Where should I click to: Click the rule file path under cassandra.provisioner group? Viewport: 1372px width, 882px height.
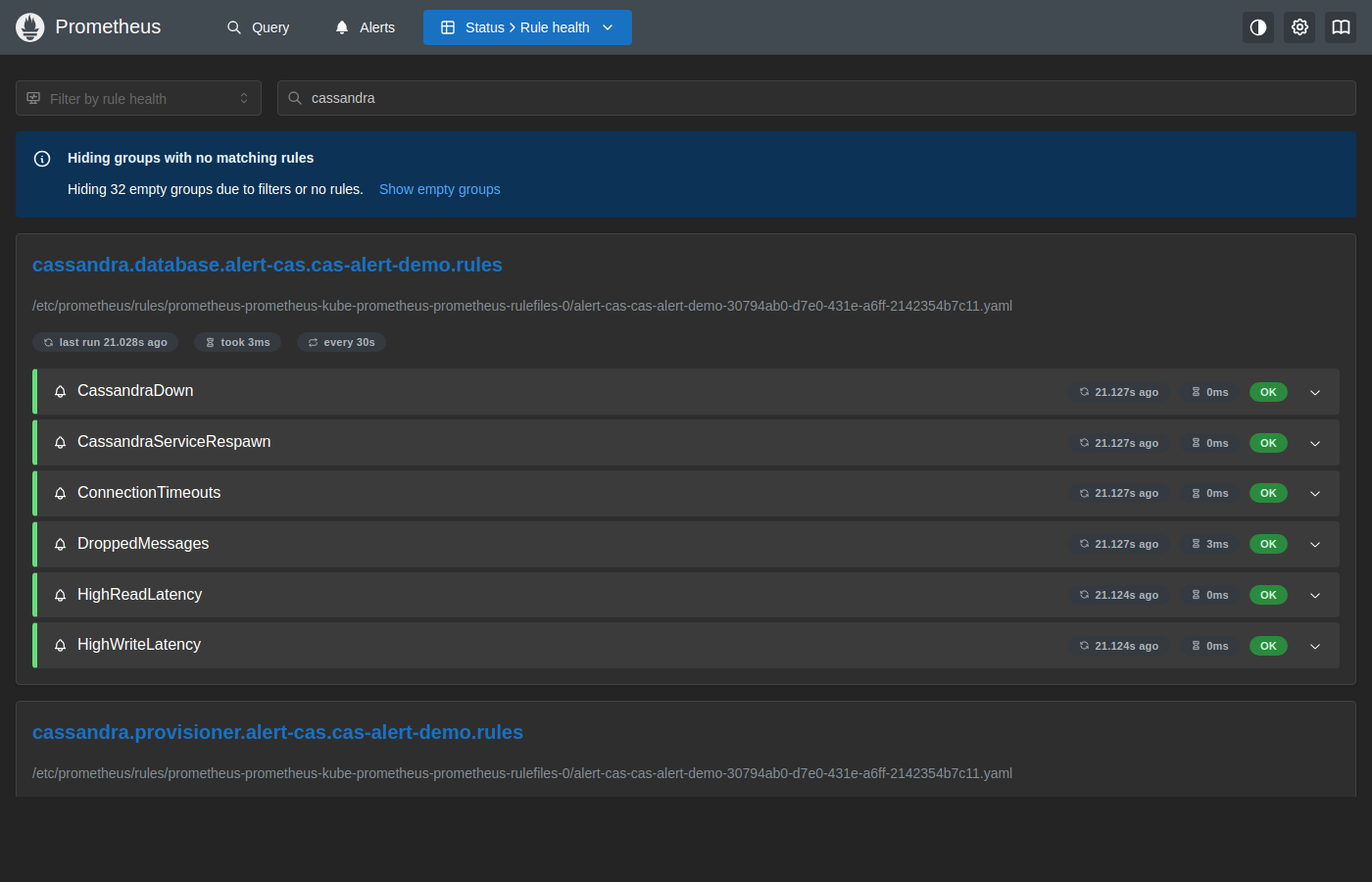pyautogui.click(x=522, y=773)
